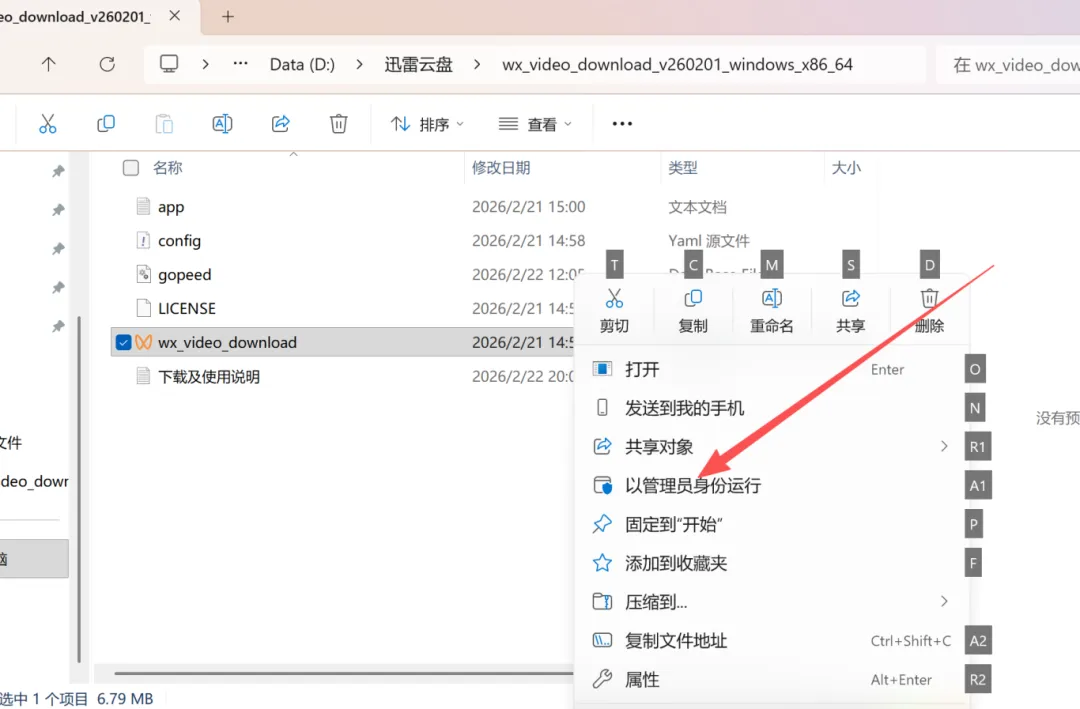
Task: Select 打开 in the context menu
Action: coord(771,369)
